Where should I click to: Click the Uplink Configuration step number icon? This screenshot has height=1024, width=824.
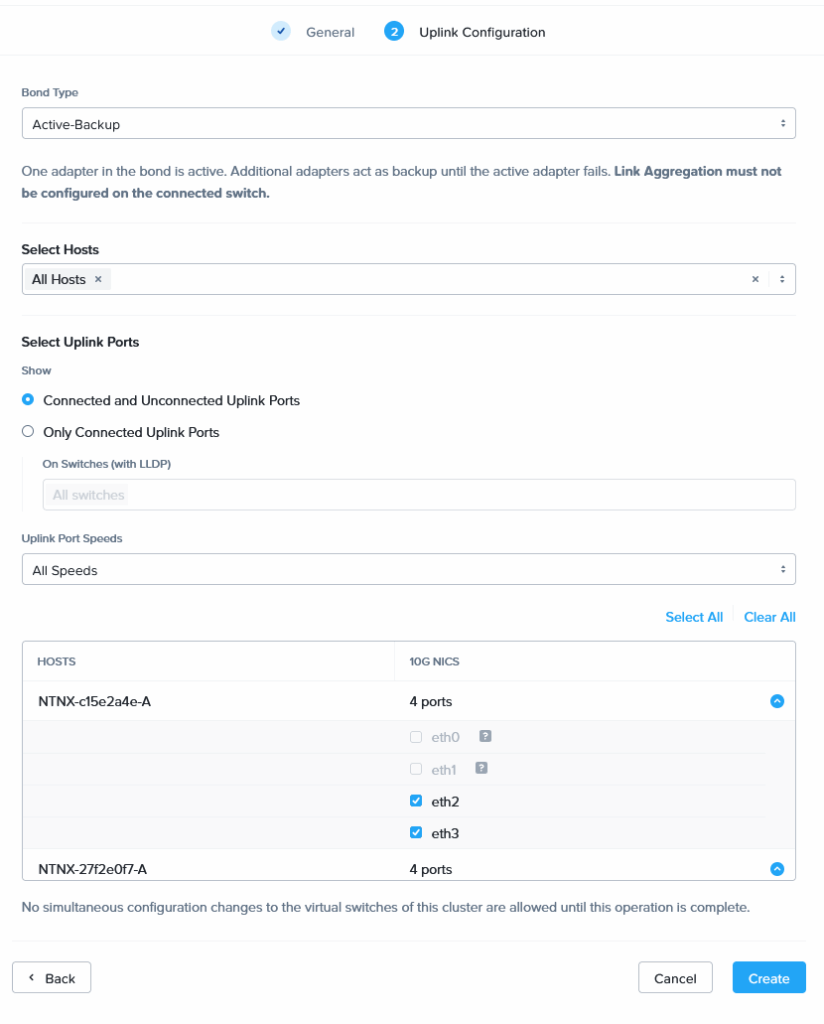394,32
